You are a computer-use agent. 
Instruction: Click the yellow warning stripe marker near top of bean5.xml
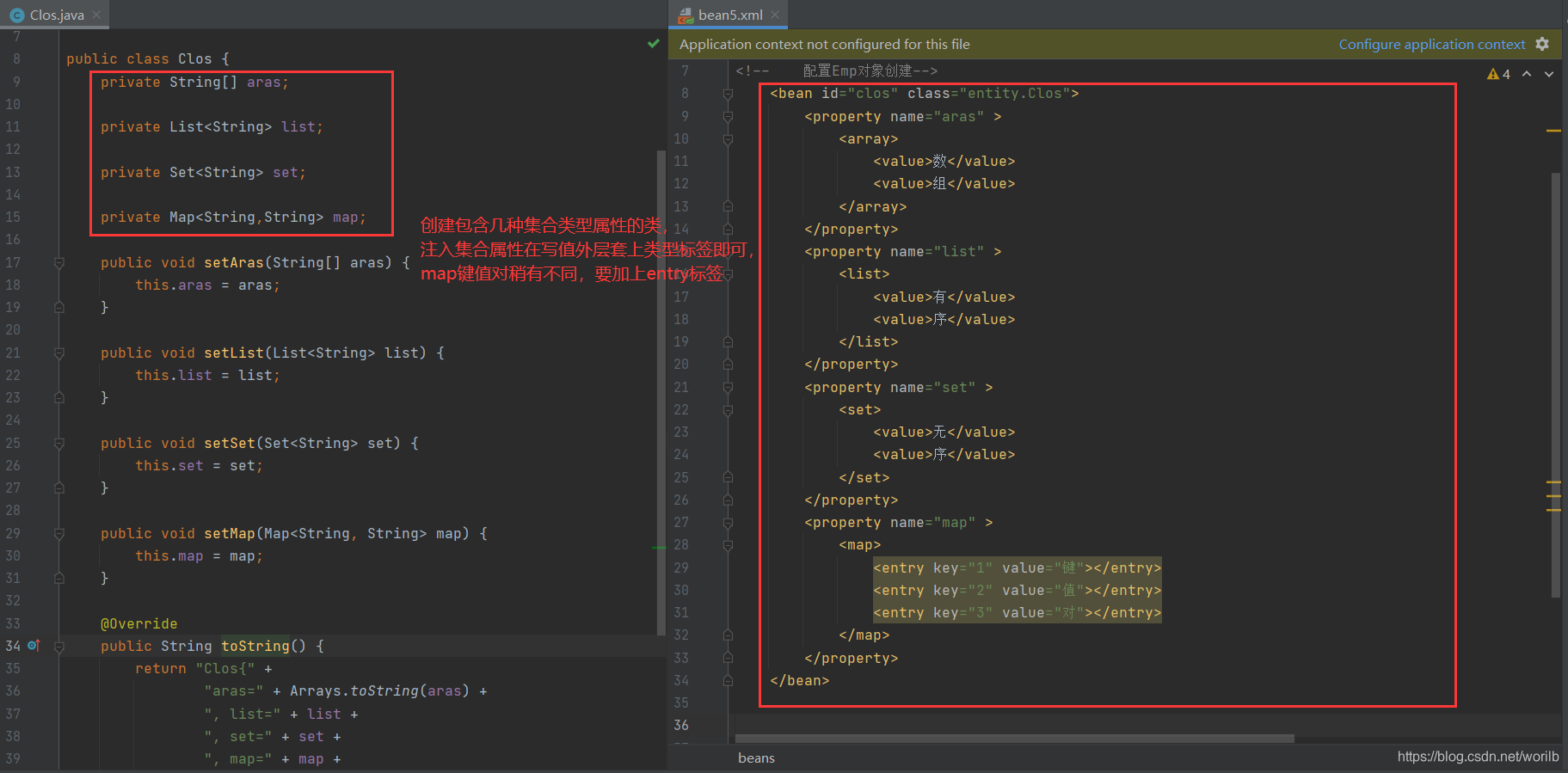click(x=1553, y=130)
